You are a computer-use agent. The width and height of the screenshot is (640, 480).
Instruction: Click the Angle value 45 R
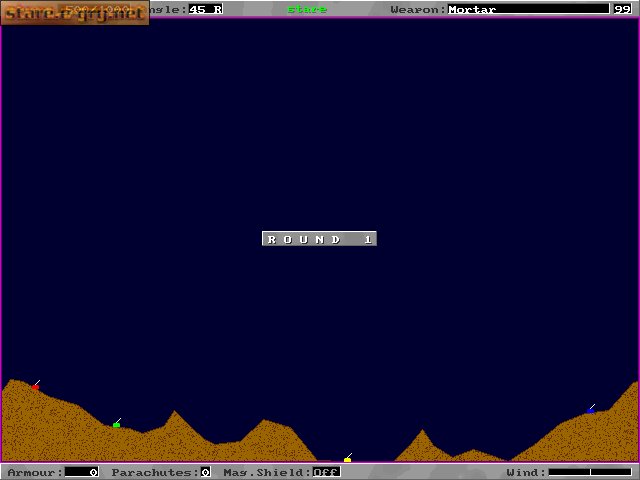point(206,9)
